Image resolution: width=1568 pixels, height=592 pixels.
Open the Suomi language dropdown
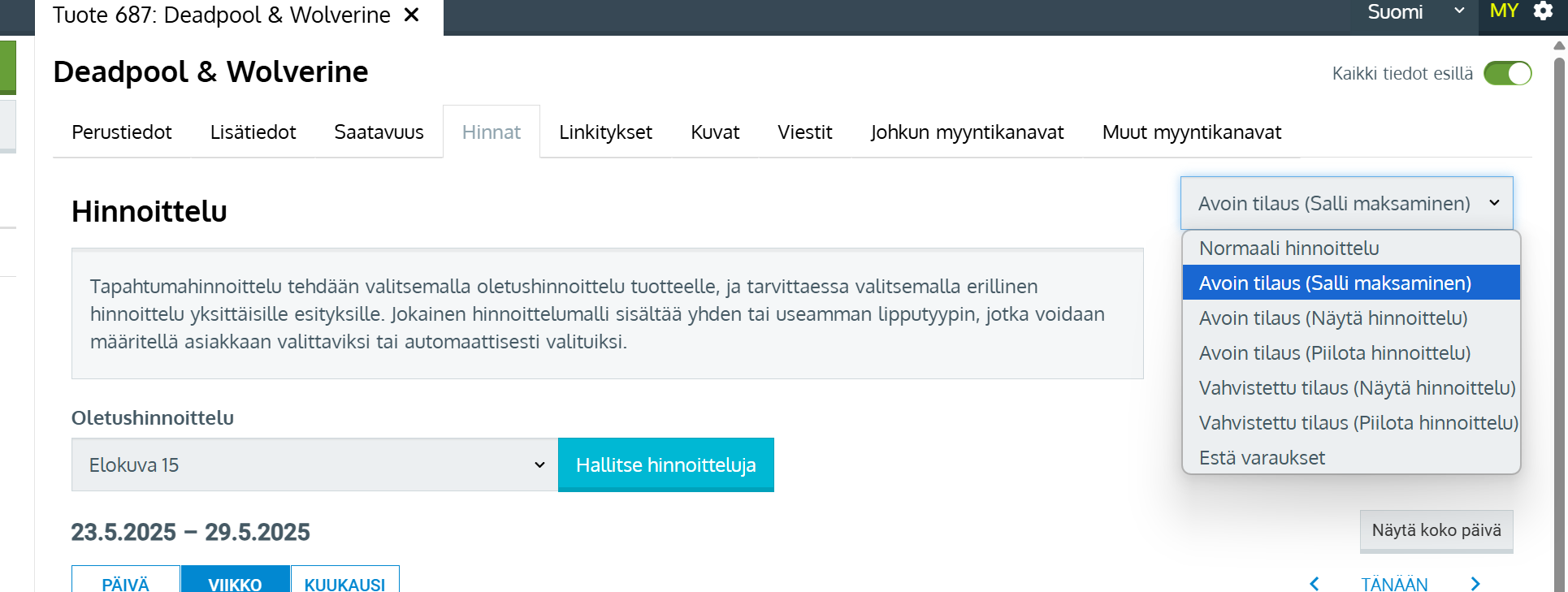(x=1414, y=12)
